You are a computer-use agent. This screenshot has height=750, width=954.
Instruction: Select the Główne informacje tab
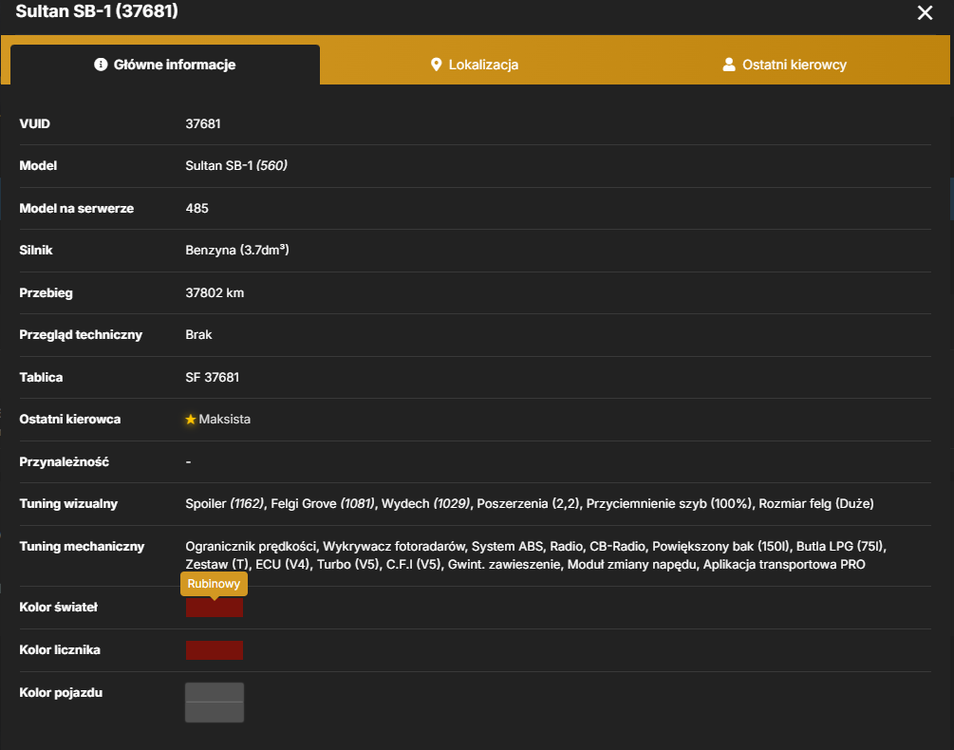pos(165,64)
